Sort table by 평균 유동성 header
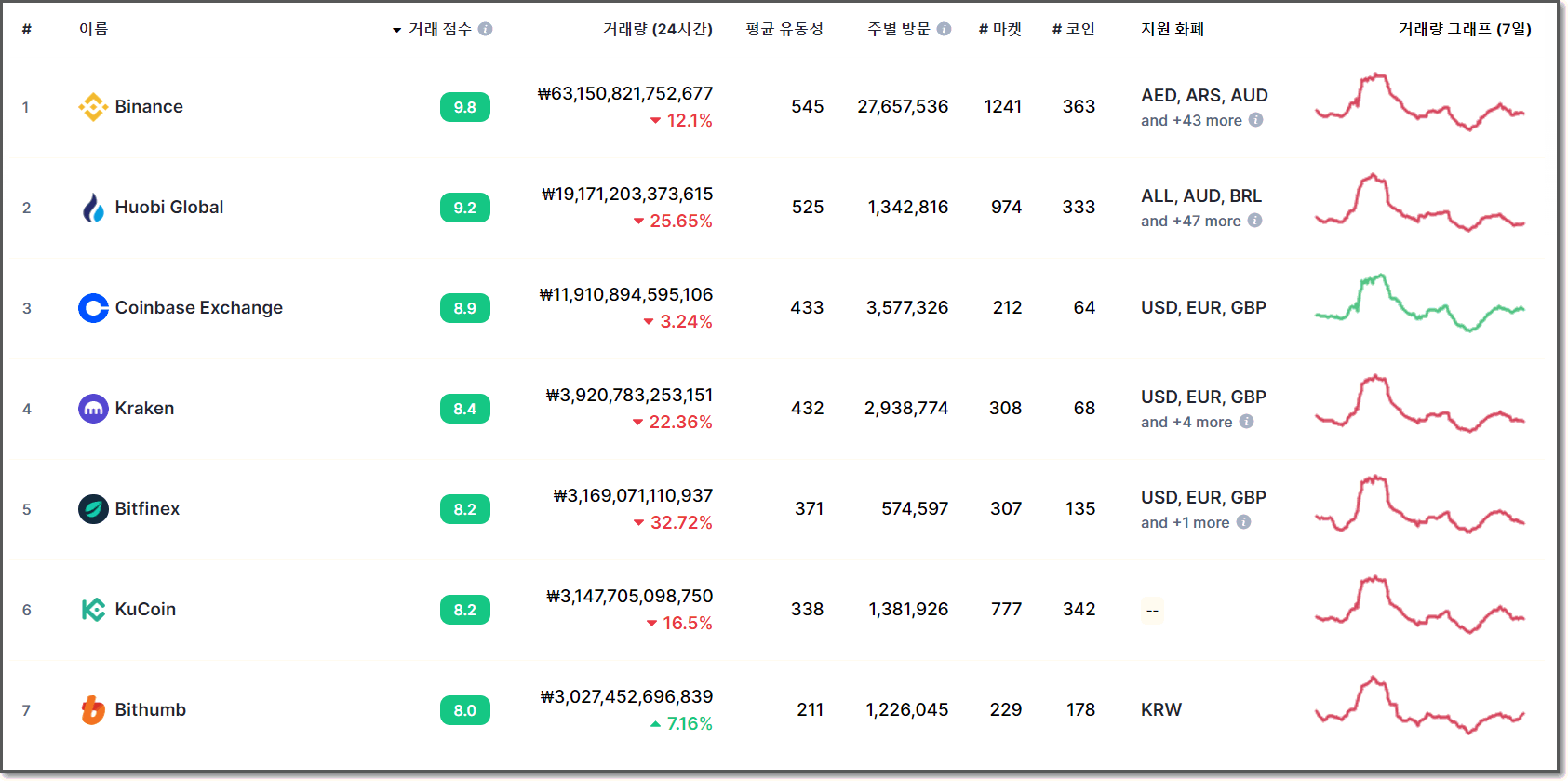The width and height of the screenshot is (1568, 781). (784, 29)
